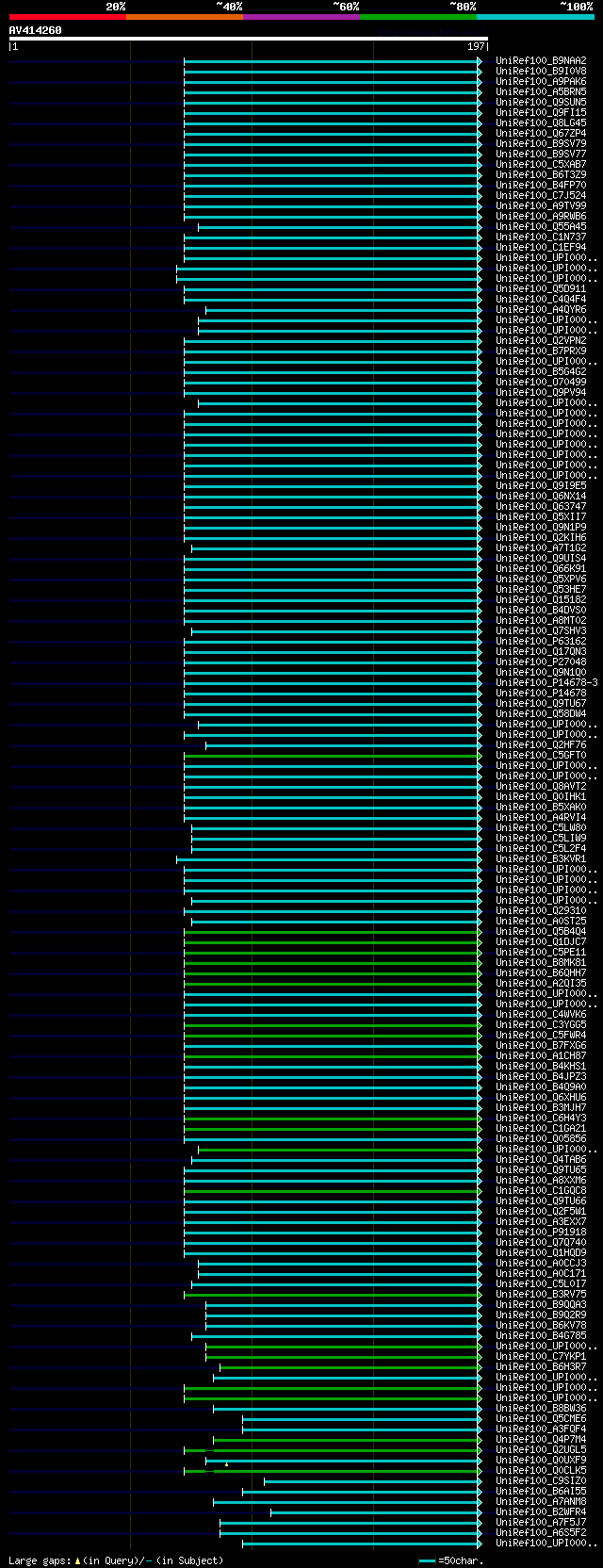Select entry UniRef100_P14678-3
This screenshot has height=1568, width=603.
pos(546,682)
